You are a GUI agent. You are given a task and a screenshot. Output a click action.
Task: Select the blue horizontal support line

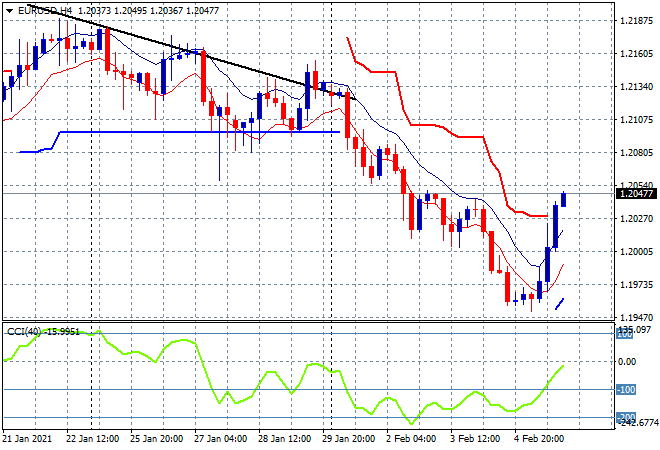click(200, 132)
